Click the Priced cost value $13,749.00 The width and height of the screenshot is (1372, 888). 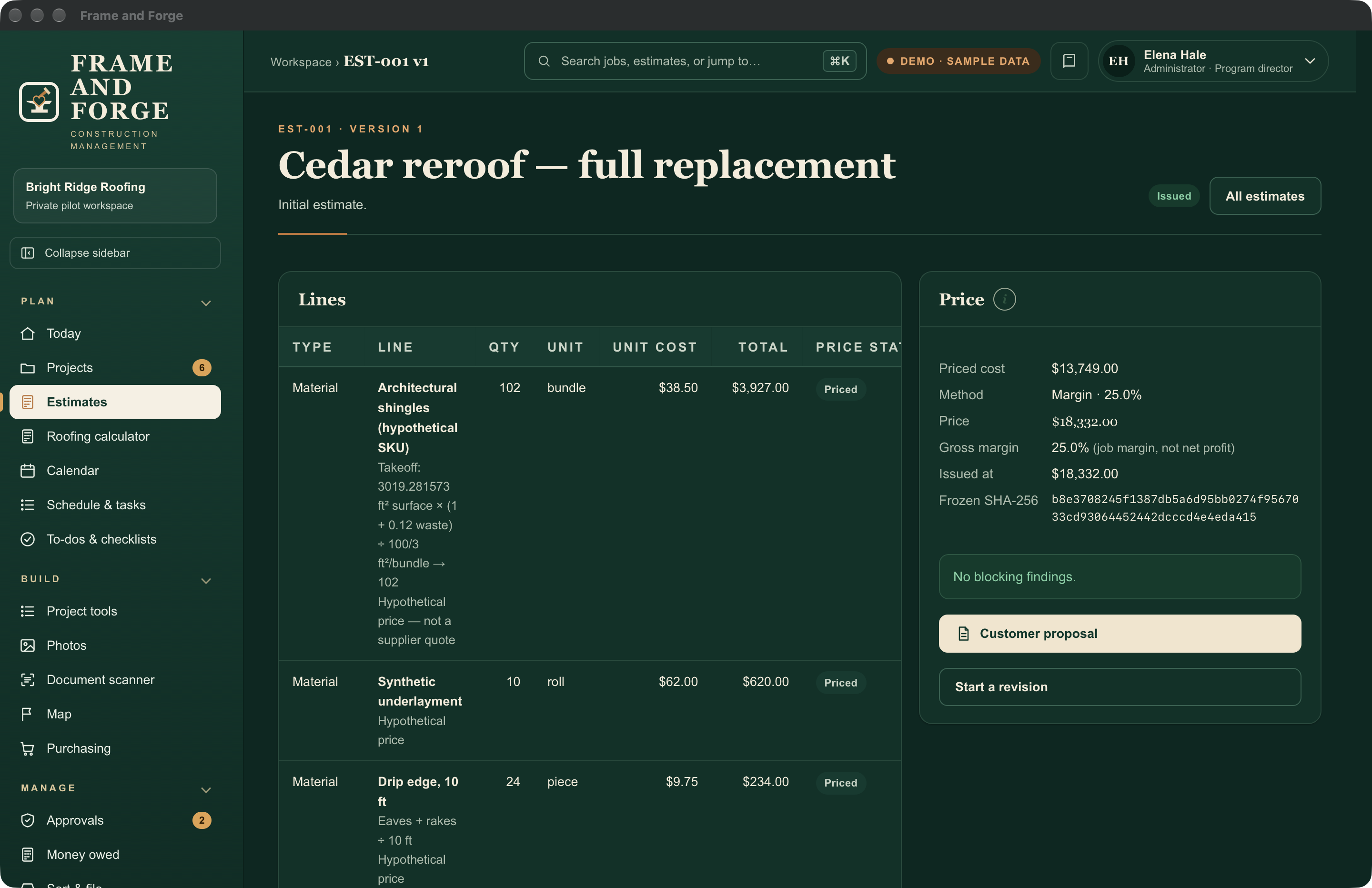1084,368
